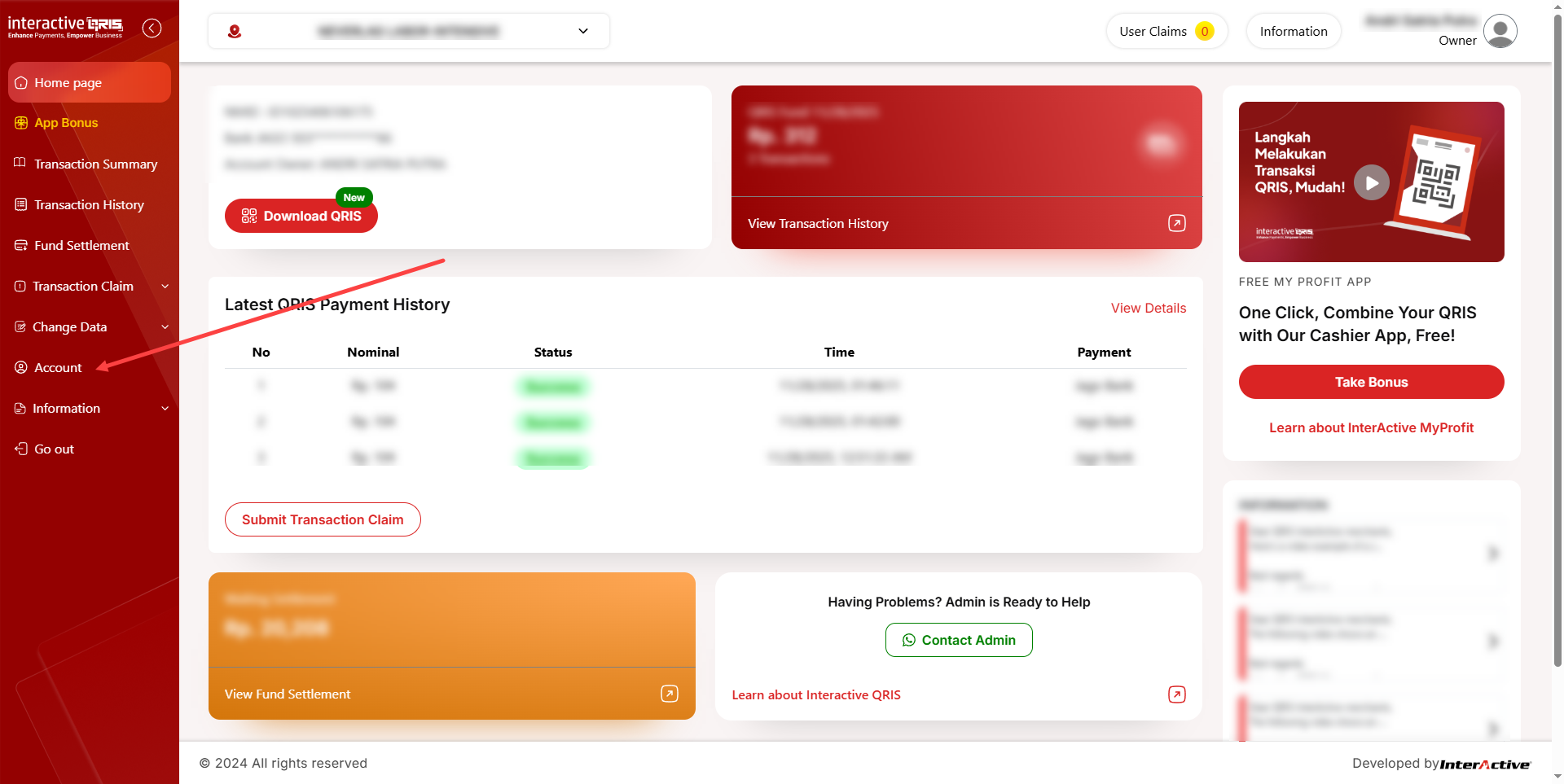Expand the Transaction Claim submenu chevron

click(x=165, y=286)
